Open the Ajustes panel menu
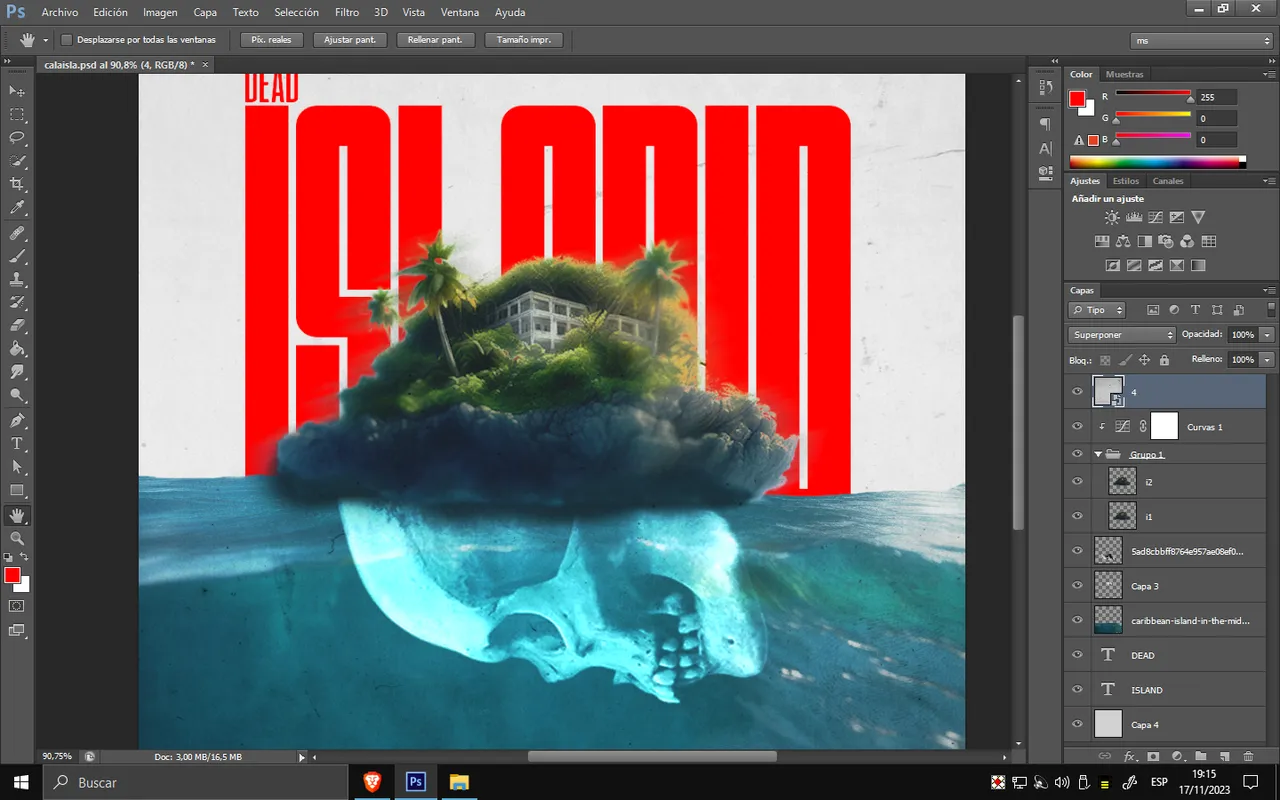1280x800 pixels. point(1270,182)
